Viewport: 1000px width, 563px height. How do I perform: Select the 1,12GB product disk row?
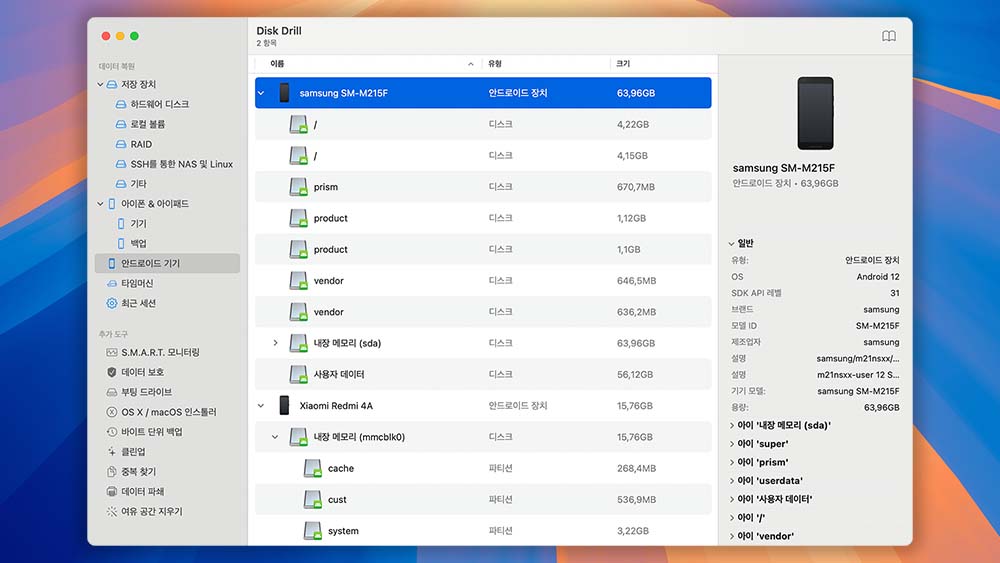click(483, 218)
